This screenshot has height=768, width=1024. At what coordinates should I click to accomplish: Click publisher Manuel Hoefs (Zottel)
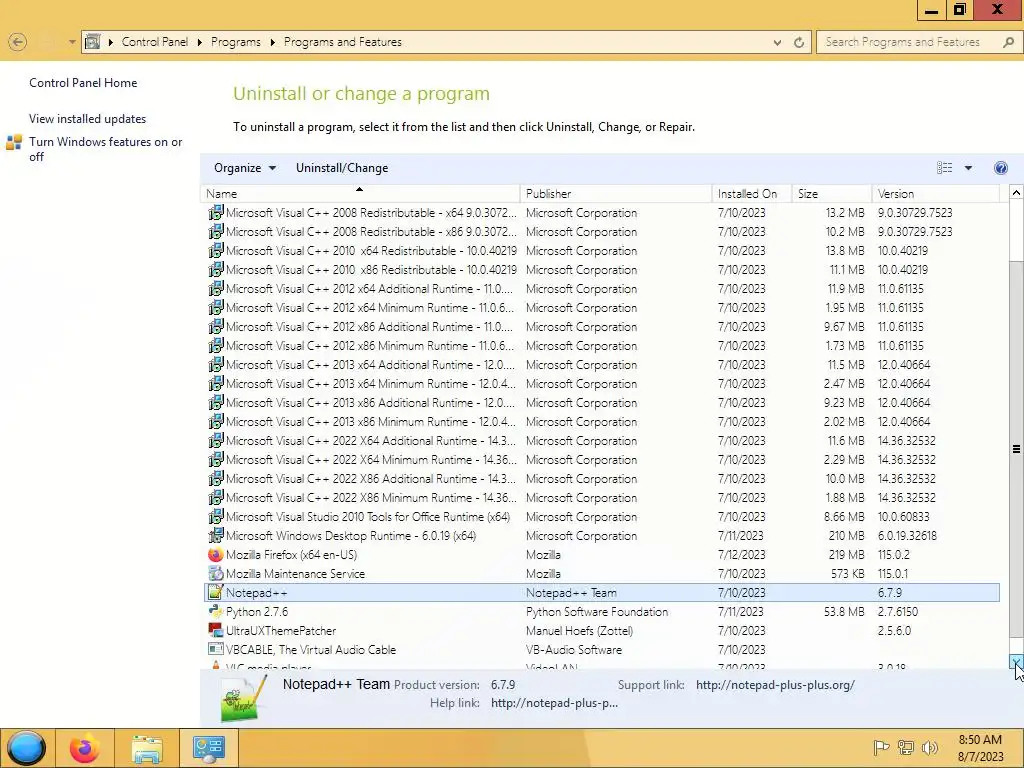pyautogui.click(x=579, y=631)
